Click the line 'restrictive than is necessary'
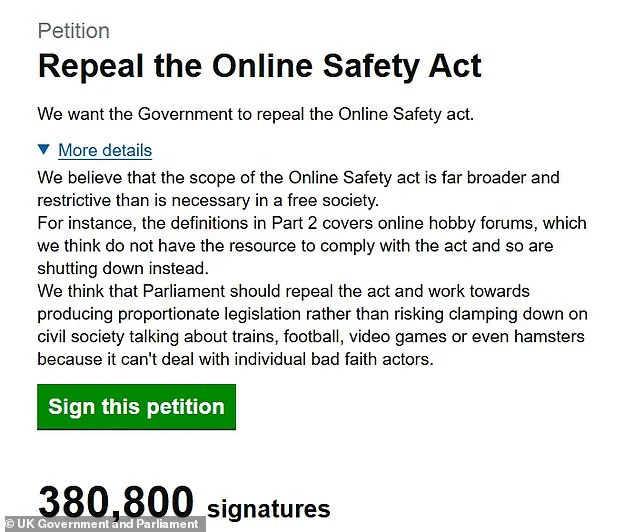Viewport: 634px width, 532px height. pyautogui.click(x=199, y=200)
